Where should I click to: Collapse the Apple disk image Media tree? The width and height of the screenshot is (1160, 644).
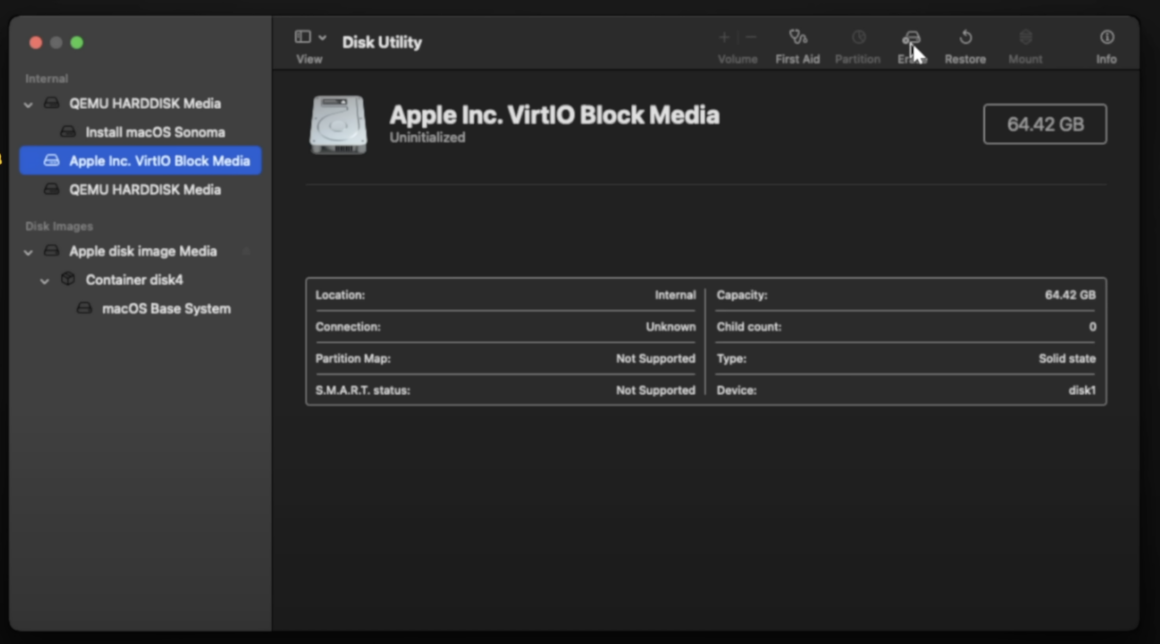pyautogui.click(x=28, y=252)
